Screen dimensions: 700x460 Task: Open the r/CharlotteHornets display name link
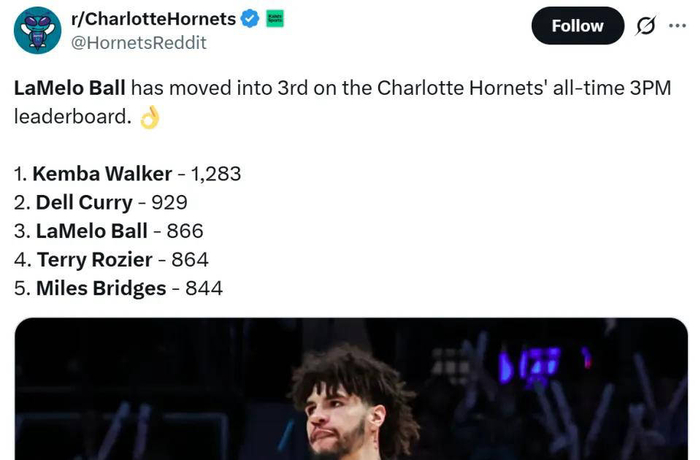(x=155, y=19)
